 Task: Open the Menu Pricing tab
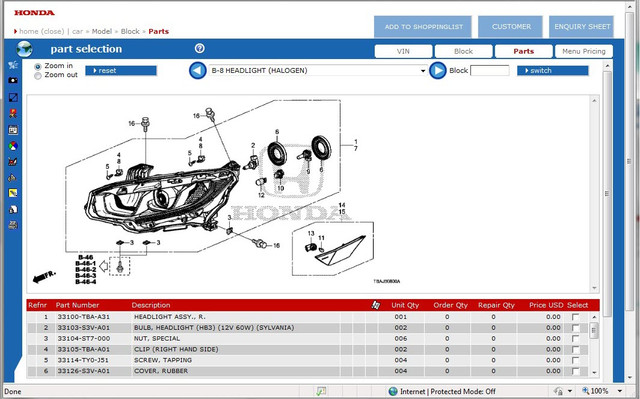coord(584,51)
